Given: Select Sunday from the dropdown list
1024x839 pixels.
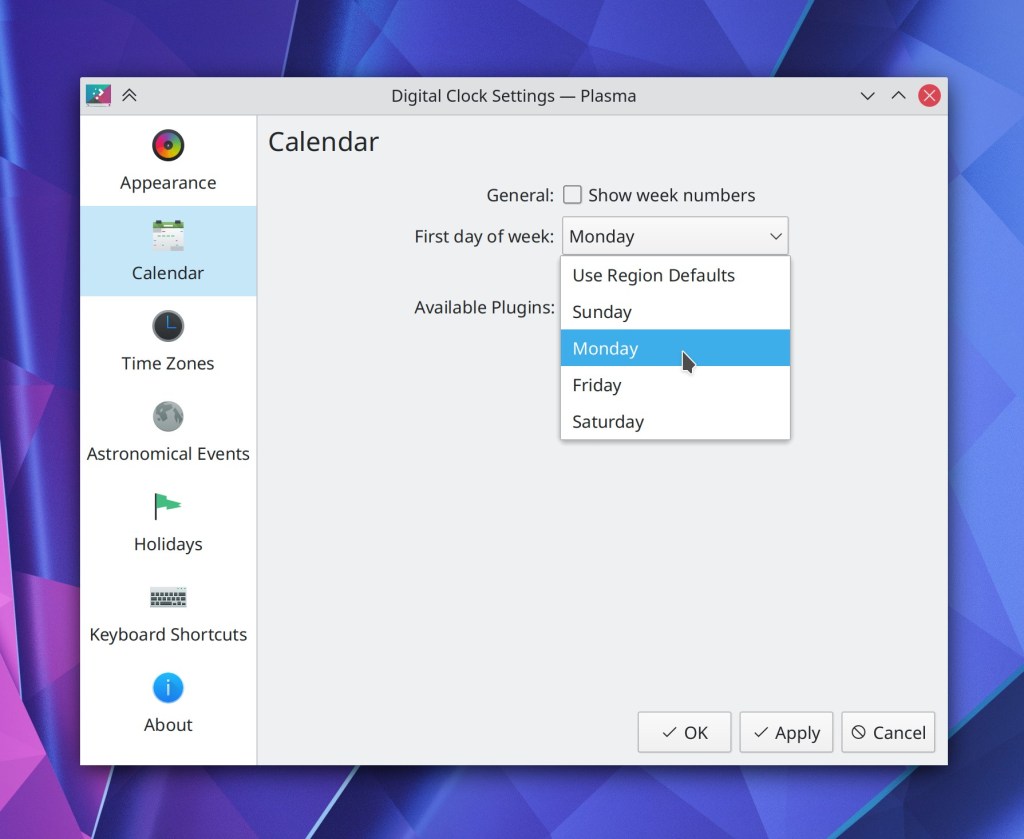Looking at the screenshot, I should click(x=602, y=312).
